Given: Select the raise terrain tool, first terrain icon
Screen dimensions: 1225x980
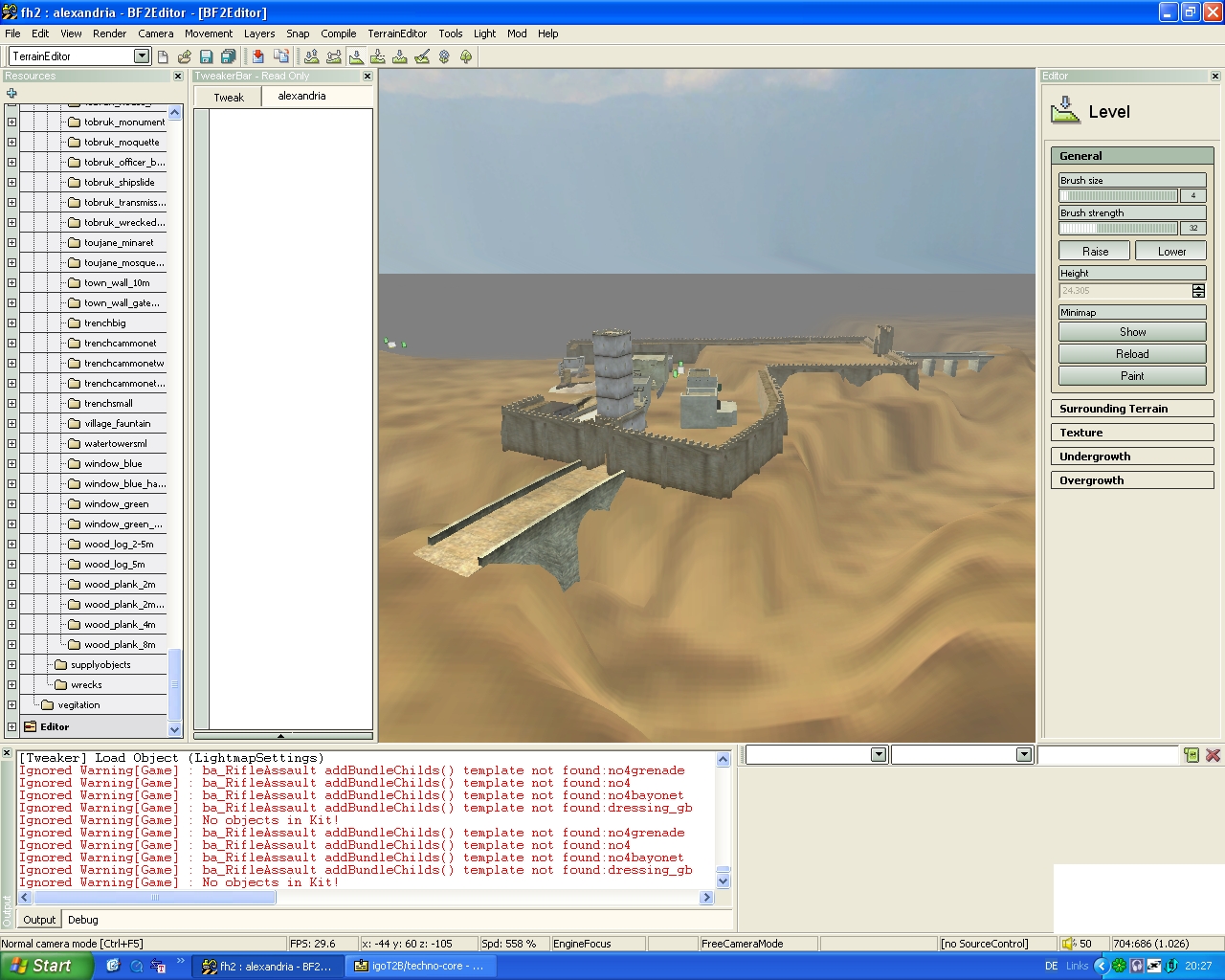Looking at the screenshot, I should 312,56.
